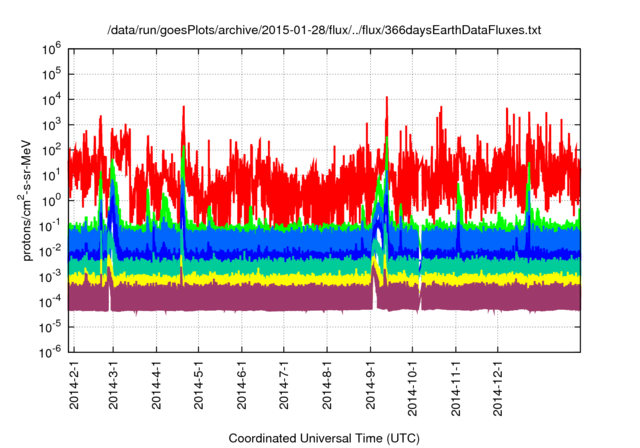Image resolution: width=640 pixels, height=448 pixels.
Task: Click the 2014-12-1 x-axis date label
Action: click(x=498, y=388)
